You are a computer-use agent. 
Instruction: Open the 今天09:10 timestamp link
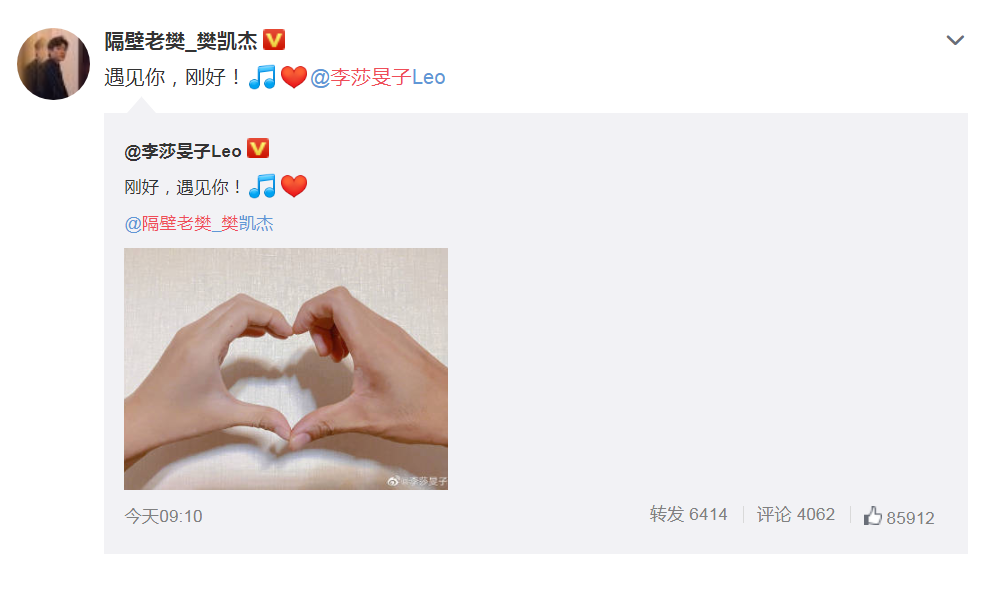tap(163, 516)
